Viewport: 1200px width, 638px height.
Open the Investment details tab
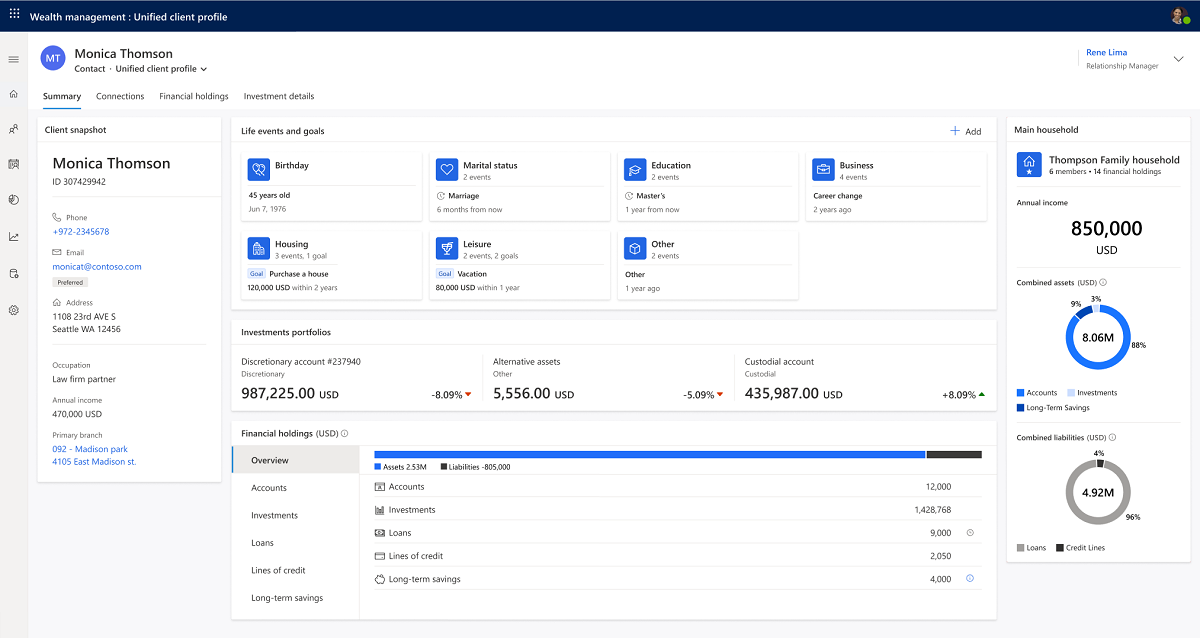[x=279, y=97]
